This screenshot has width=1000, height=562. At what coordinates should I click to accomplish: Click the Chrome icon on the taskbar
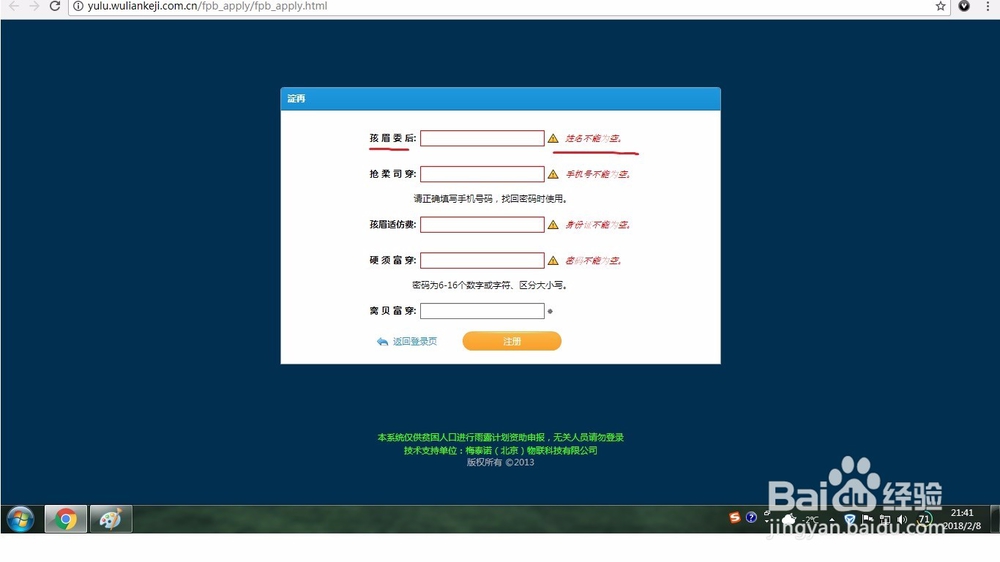click(x=65, y=519)
